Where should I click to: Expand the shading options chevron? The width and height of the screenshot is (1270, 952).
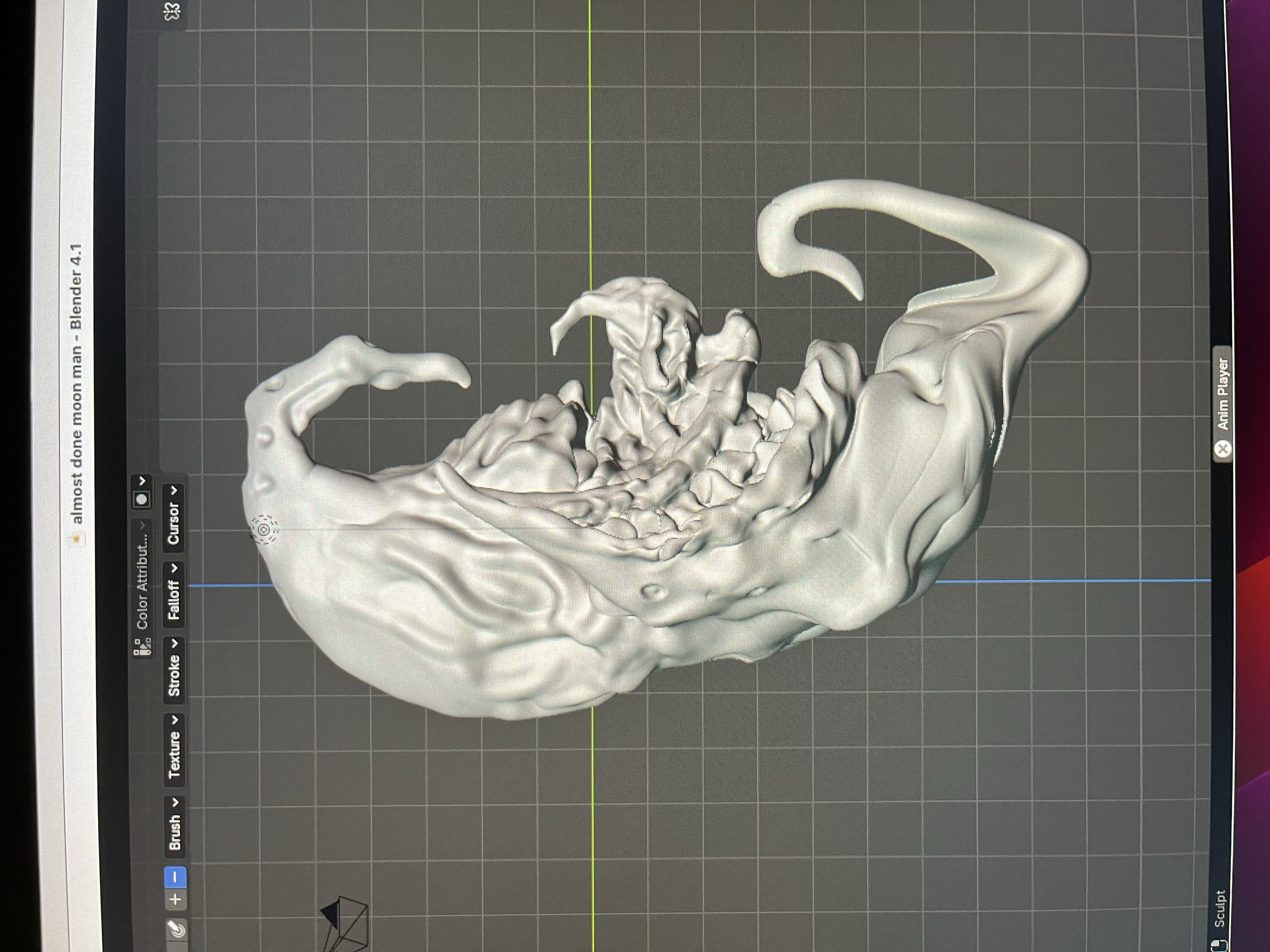tap(142, 480)
